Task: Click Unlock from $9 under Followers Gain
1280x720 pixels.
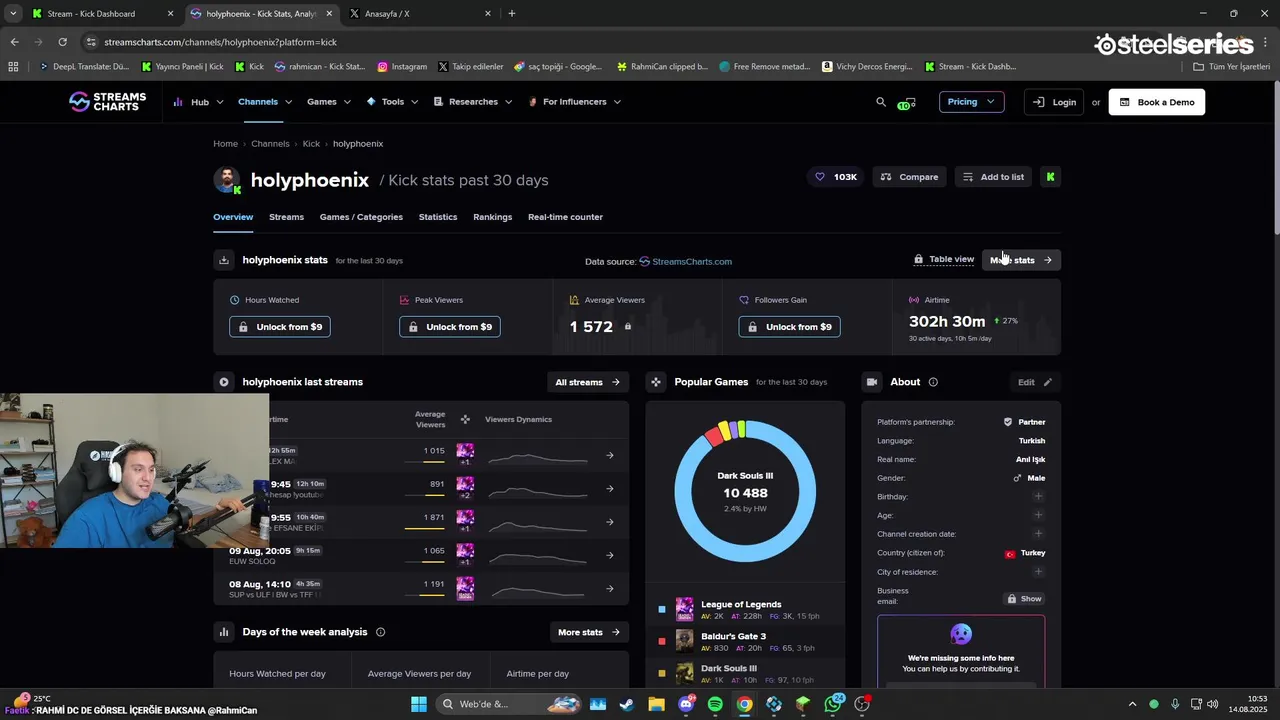Action: (790, 327)
